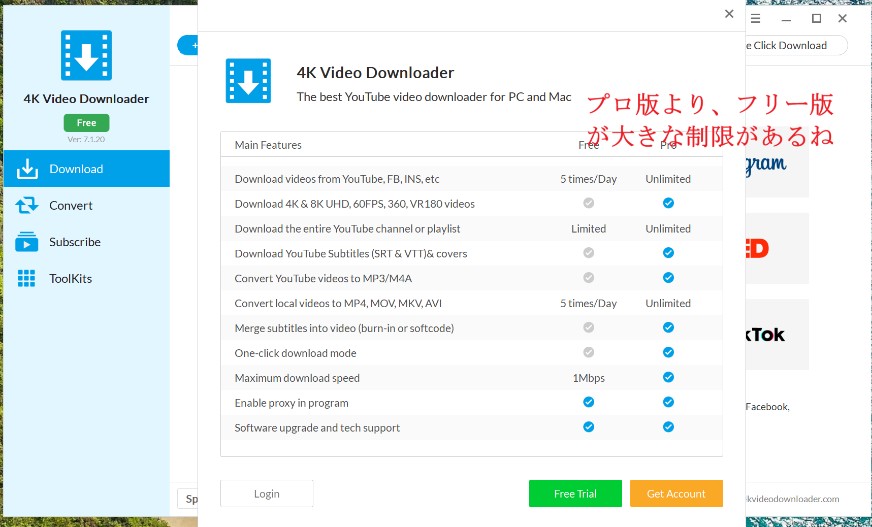Click 'Software upgrade and tech support' label
Viewport: 872px width, 527px height.
coord(317,428)
